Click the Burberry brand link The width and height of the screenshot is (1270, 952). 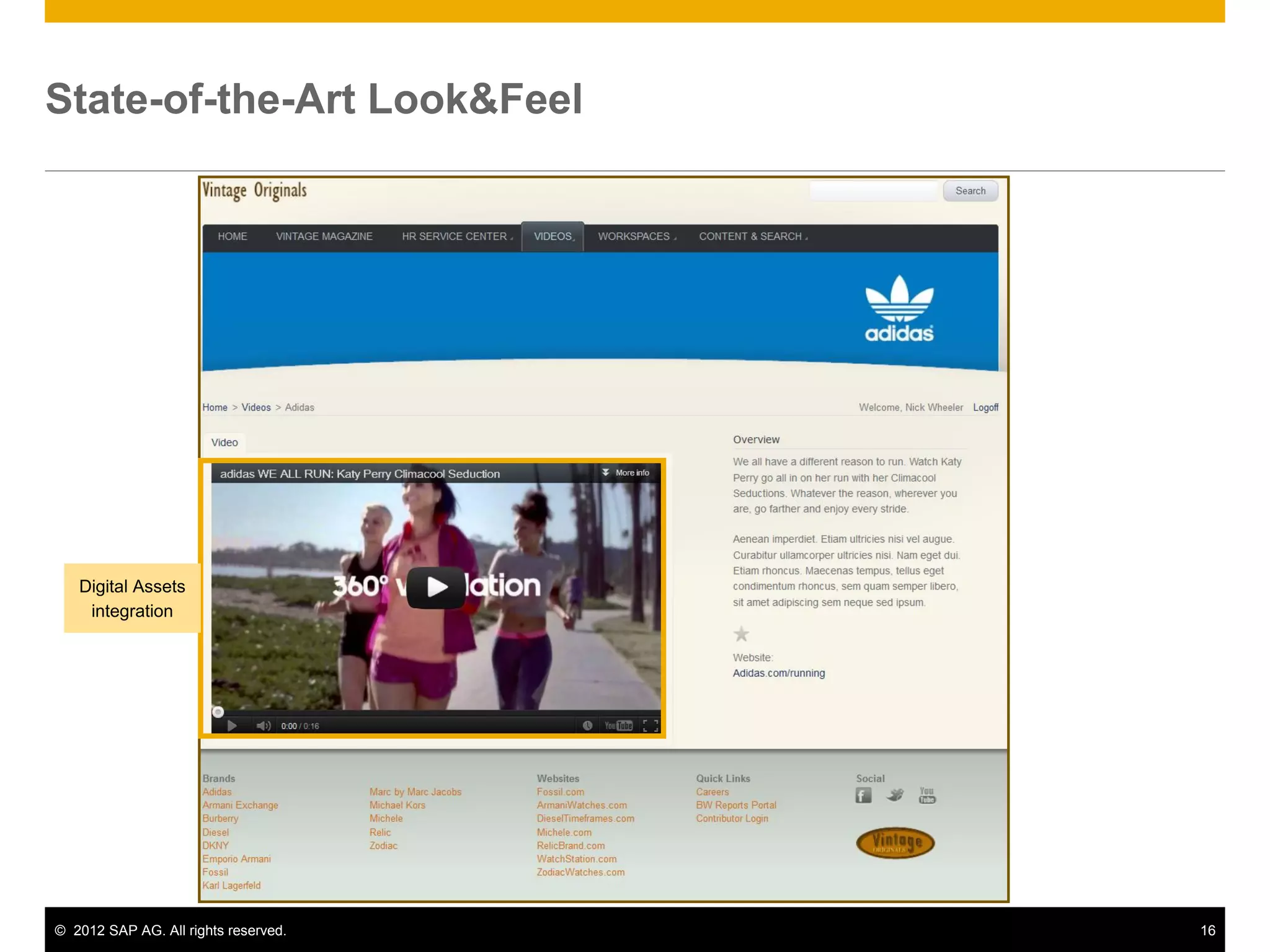220,818
